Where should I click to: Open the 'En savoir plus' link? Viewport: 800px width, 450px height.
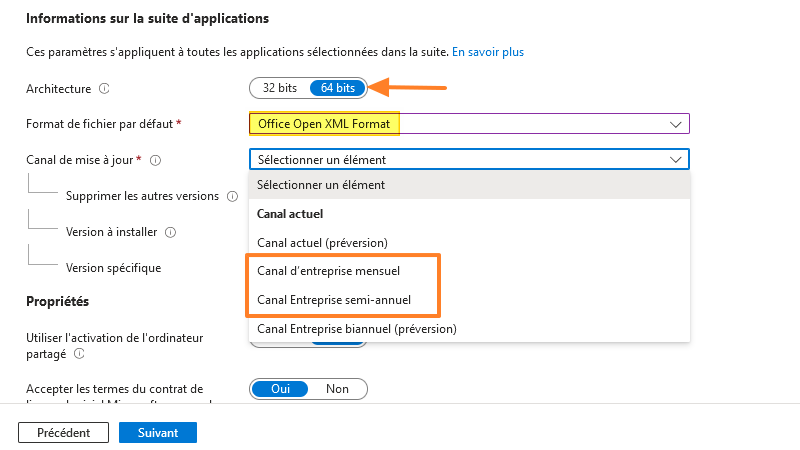[x=488, y=51]
